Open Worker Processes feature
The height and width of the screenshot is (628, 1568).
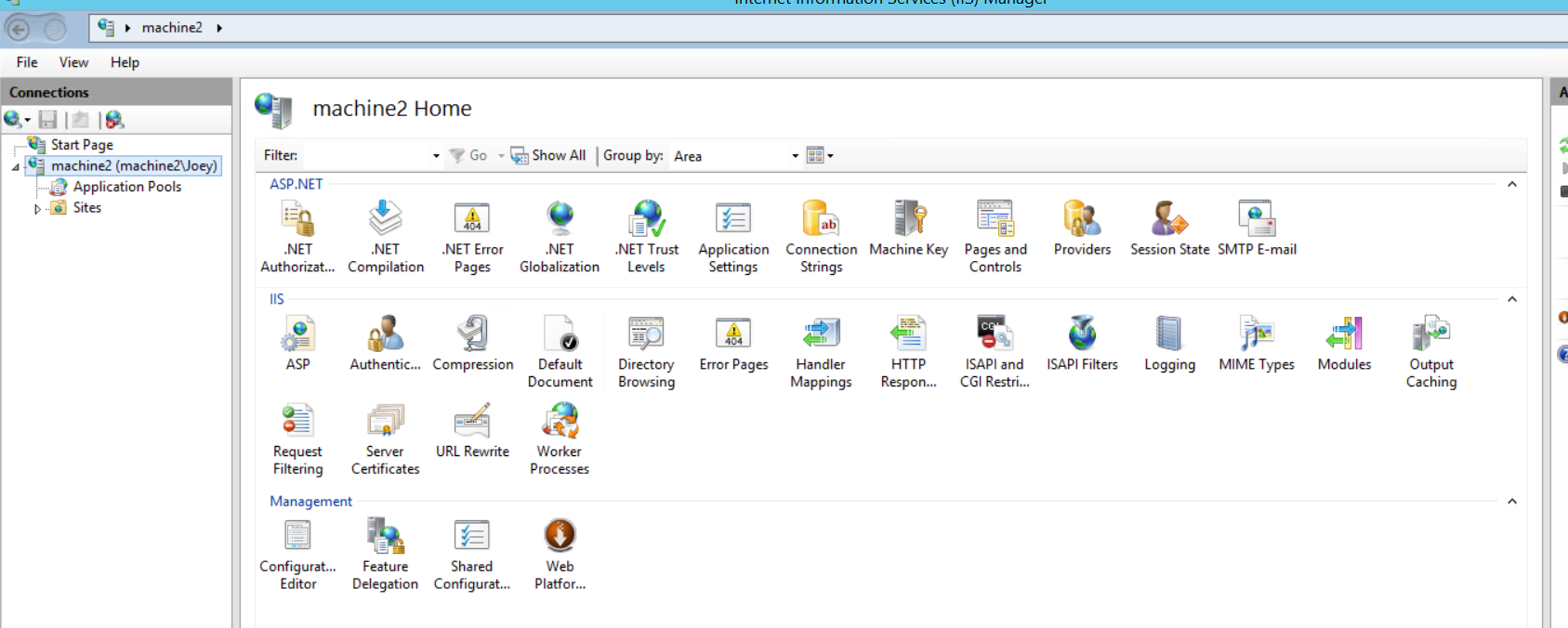[560, 439]
